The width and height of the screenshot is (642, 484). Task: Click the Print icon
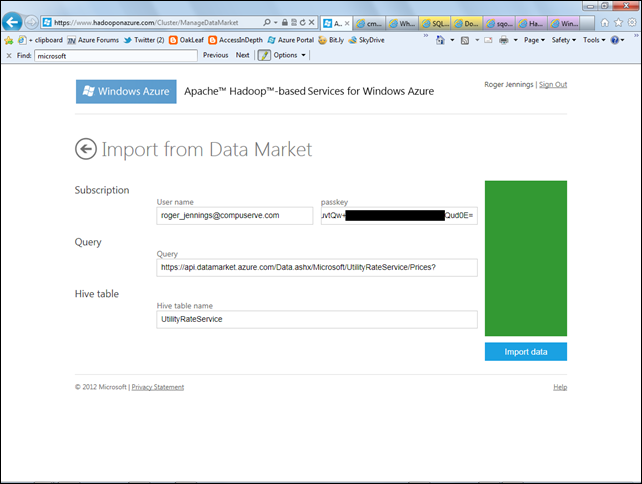pyautogui.click(x=504, y=40)
